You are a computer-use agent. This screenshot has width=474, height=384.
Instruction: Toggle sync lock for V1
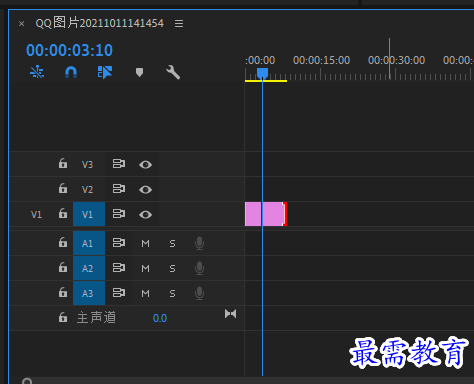pos(119,214)
